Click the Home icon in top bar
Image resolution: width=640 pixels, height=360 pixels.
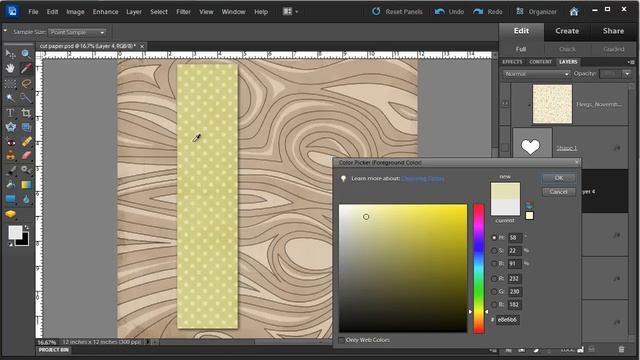pos(574,11)
